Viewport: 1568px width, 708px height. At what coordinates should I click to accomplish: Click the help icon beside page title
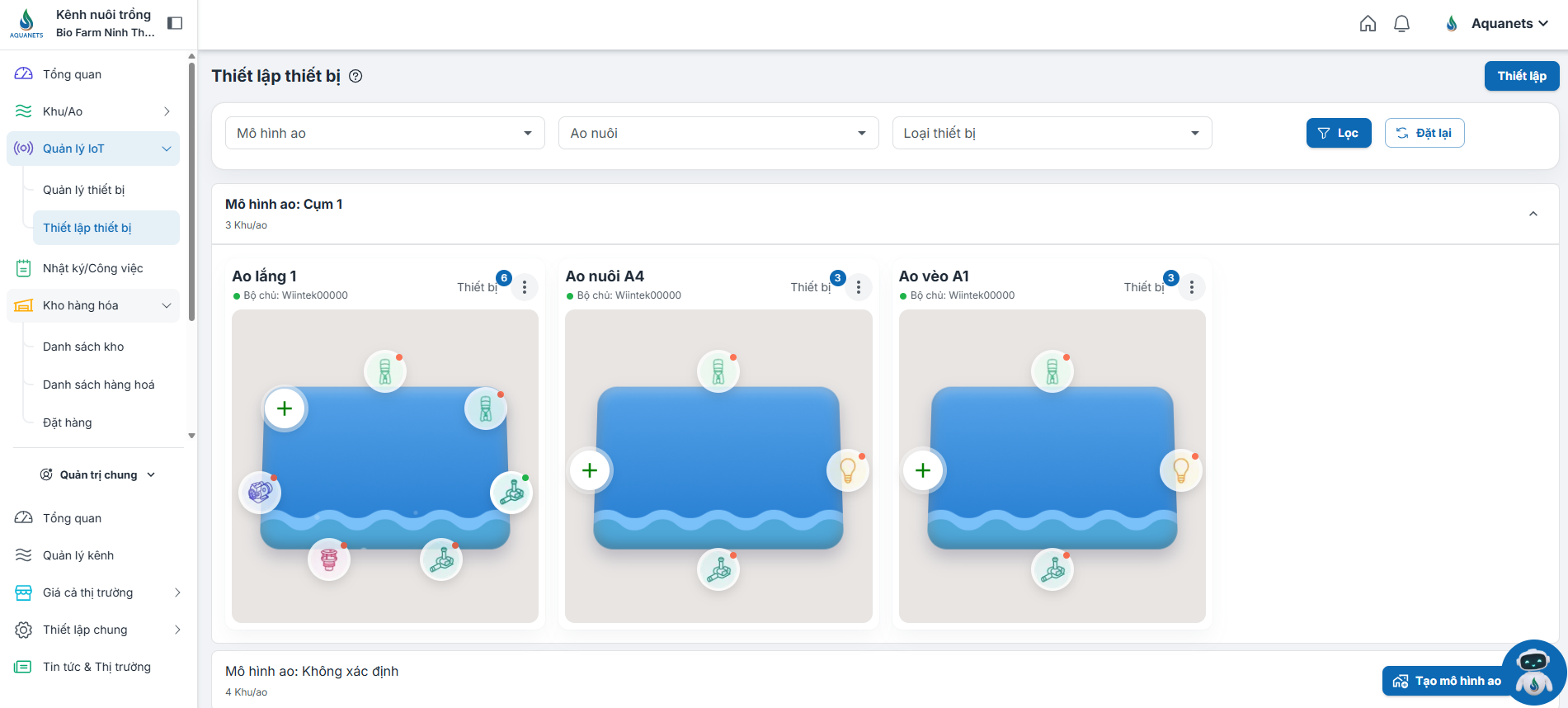(x=356, y=76)
